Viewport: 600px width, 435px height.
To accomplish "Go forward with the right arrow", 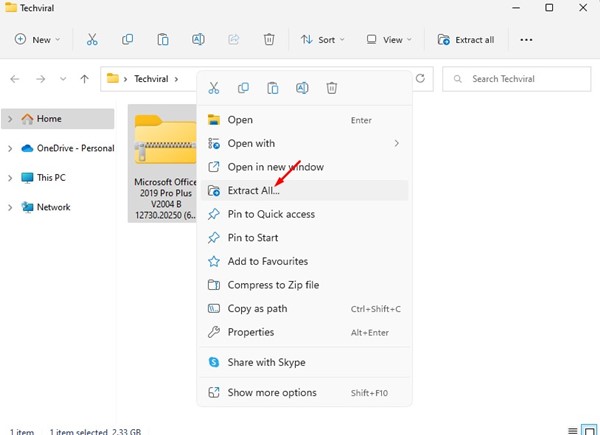I will [41, 79].
